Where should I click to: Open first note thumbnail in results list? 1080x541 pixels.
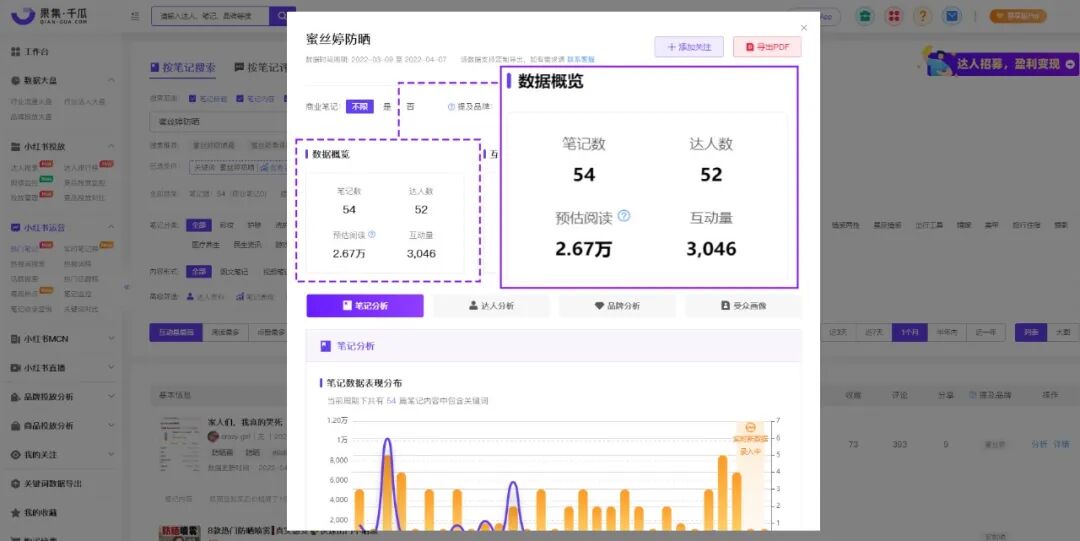pos(180,445)
